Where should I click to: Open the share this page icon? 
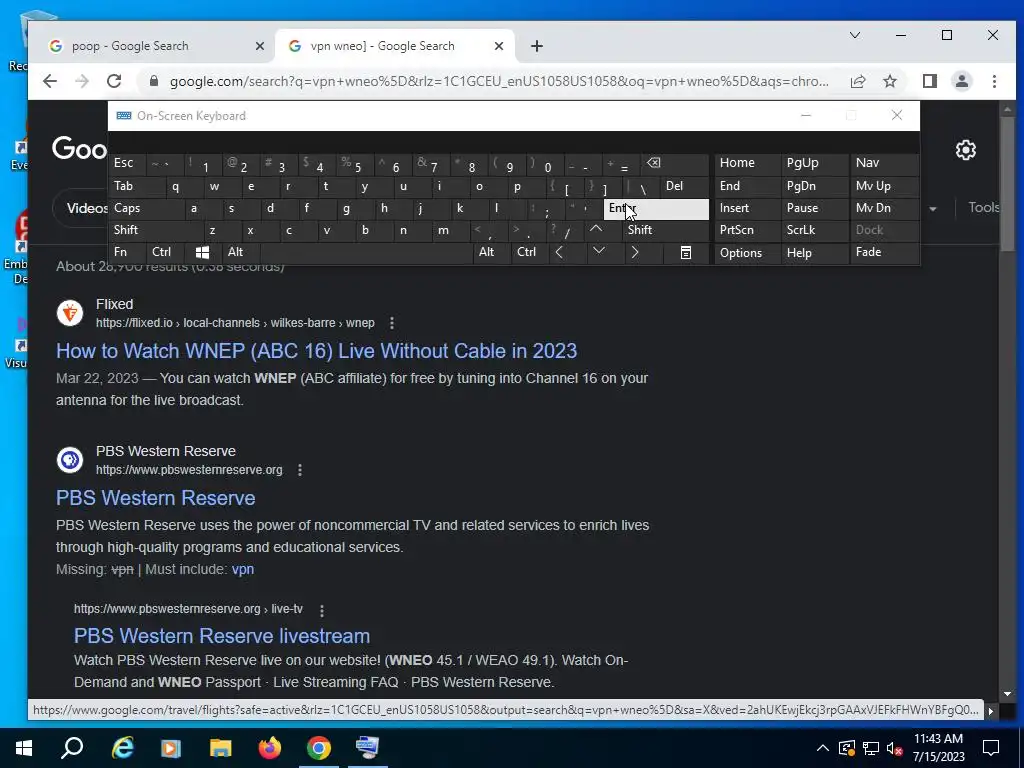tap(857, 81)
